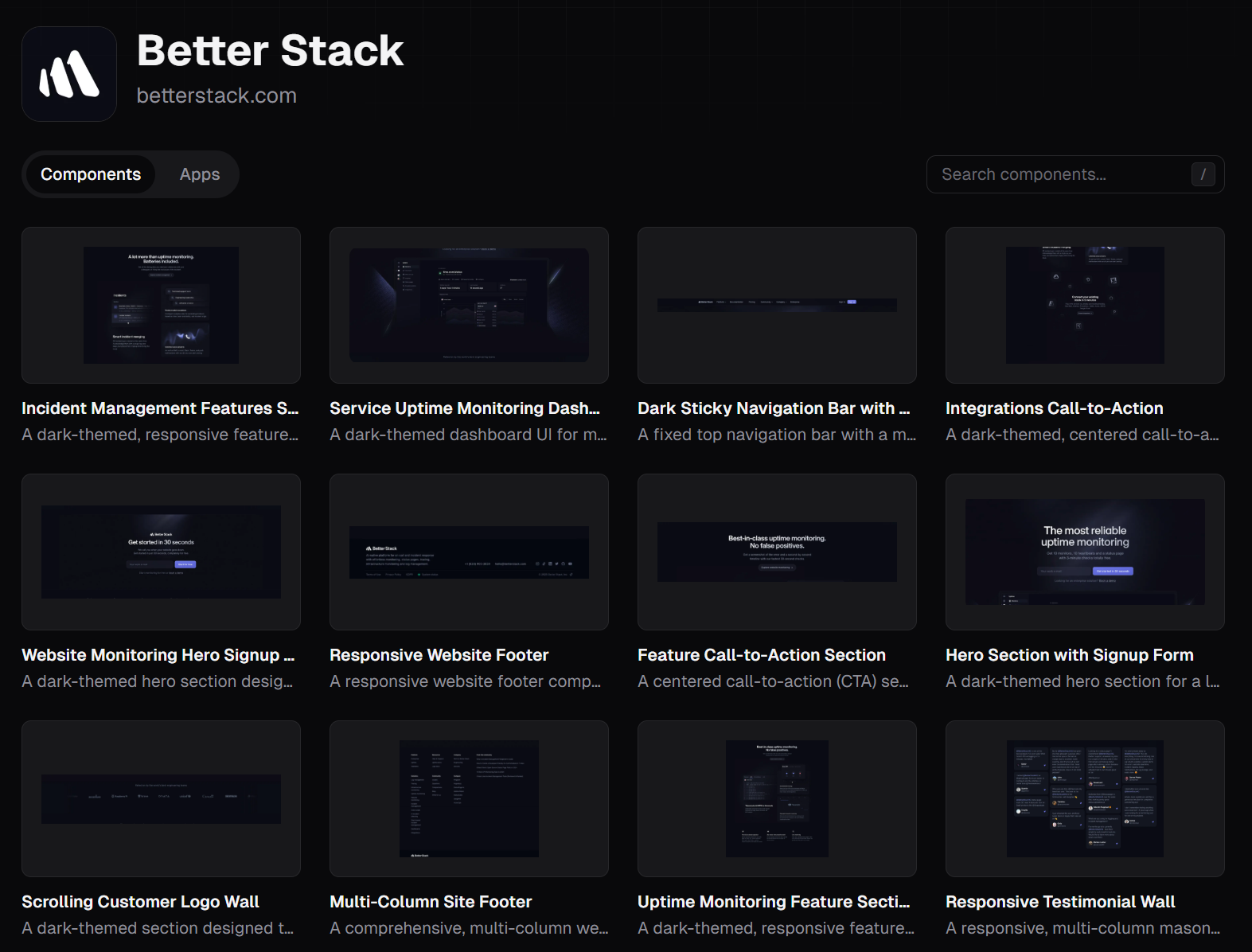Image resolution: width=1252 pixels, height=952 pixels.
Task: Click Dark Sticky Navigation Bar title
Action: (774, 408)
